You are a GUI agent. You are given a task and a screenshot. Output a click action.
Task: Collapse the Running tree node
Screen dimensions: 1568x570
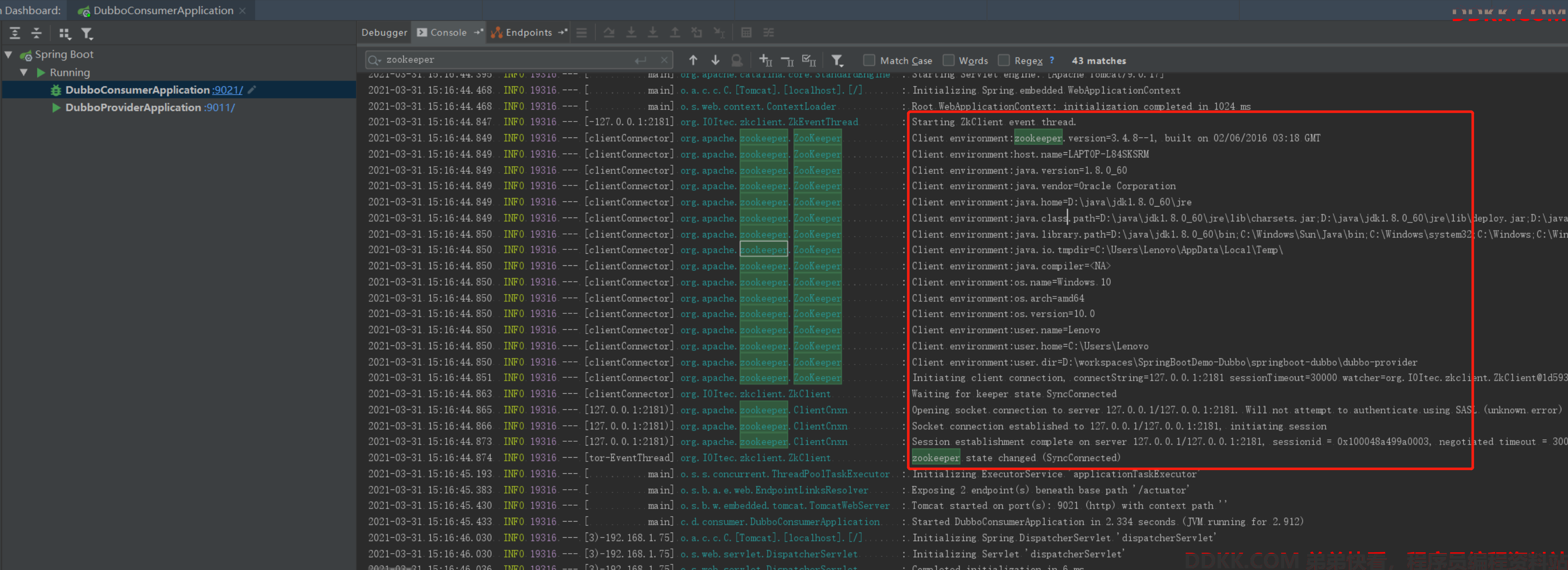tap(24, 72)
